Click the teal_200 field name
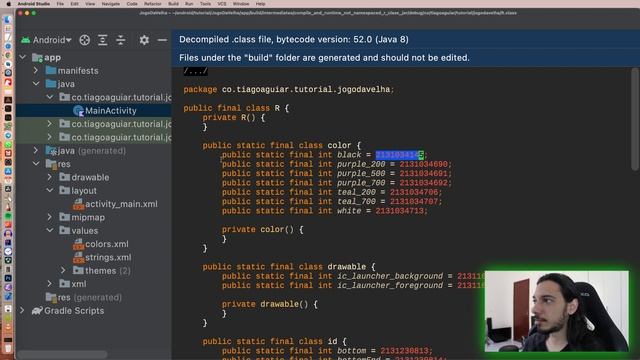 (356, 192)
